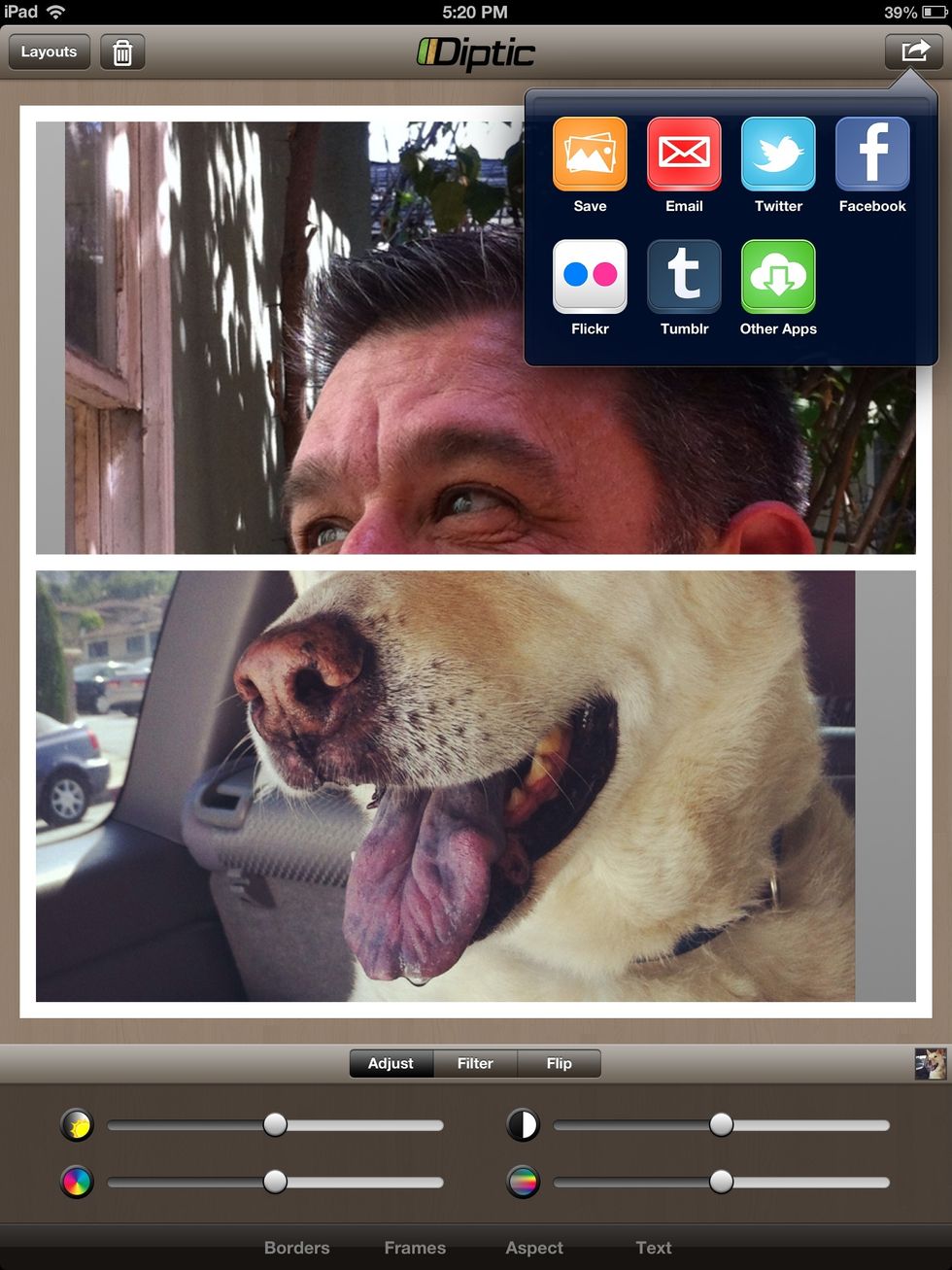Click the contrast half-circle icon
Image resolution: width=952 pixels, height=1270 pixels.
point(523,1125)
